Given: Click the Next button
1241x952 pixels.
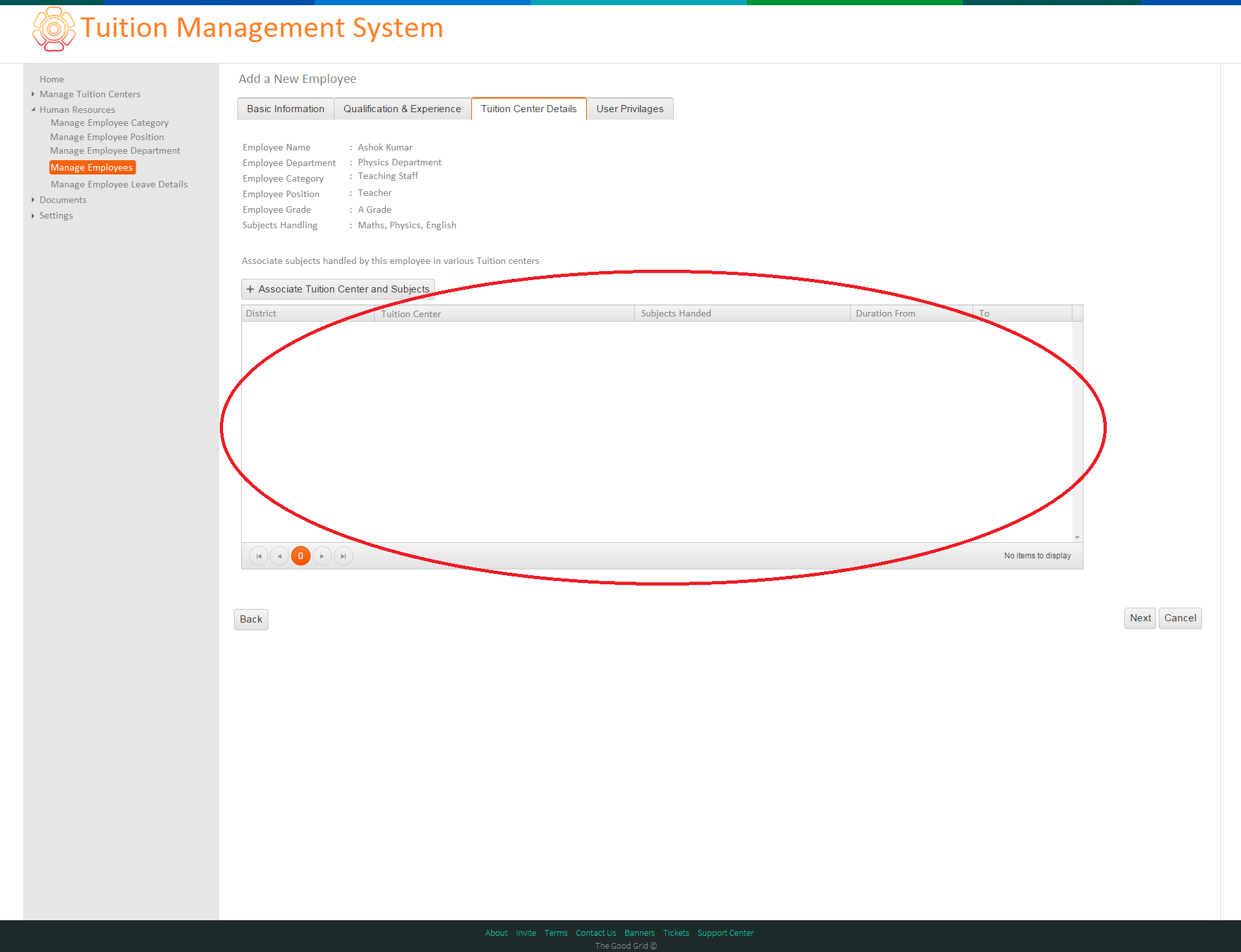Looking at the screenshot, I should [x=1140, y=618].
